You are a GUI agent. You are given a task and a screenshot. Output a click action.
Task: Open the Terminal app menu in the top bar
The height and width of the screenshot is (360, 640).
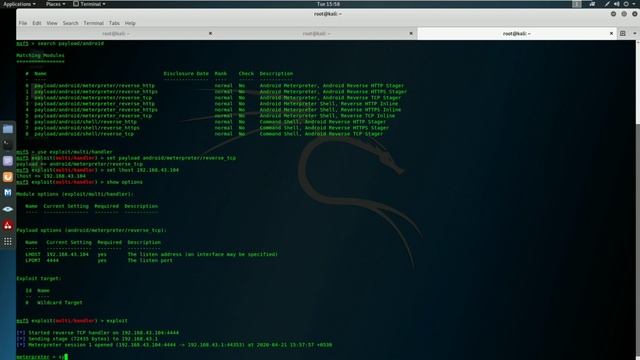tap(89, 4)
